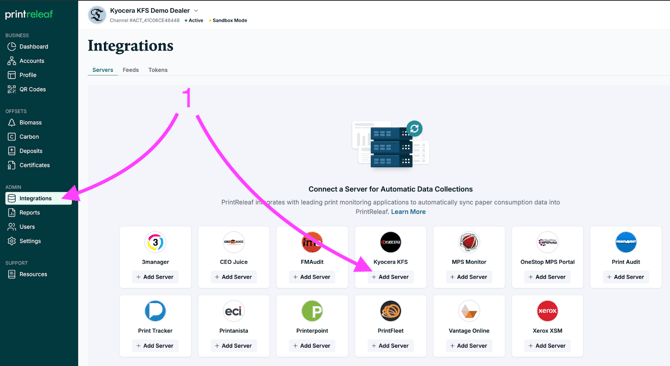
Task: Select the Integrations page heading
Action: click(x=130, y=46)
